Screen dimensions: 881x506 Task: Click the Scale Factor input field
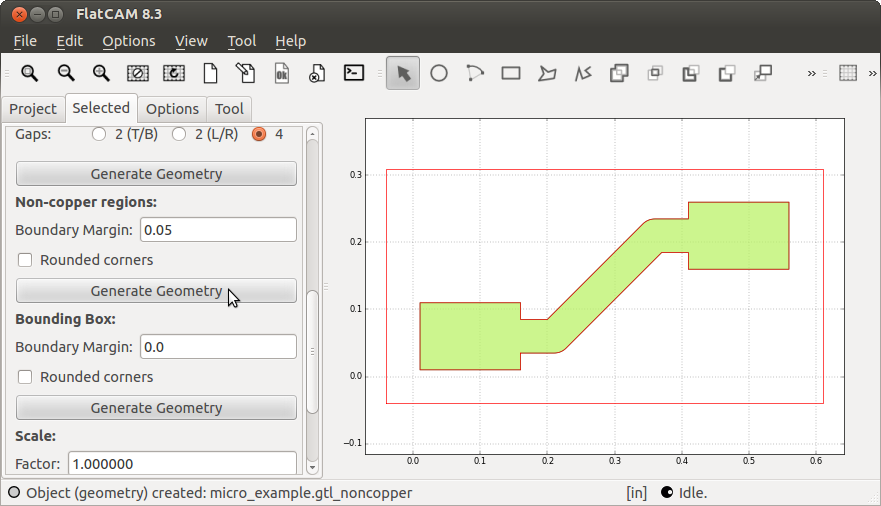(182, 464)
